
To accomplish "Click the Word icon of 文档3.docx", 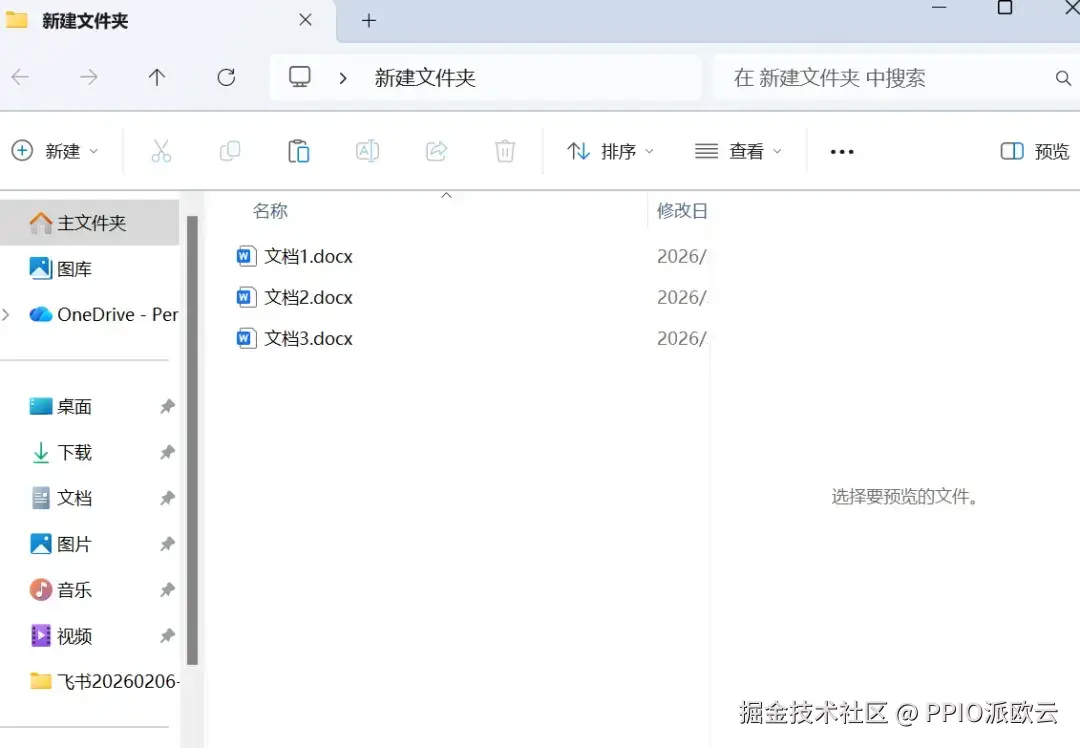I will (x=246, y=338).
